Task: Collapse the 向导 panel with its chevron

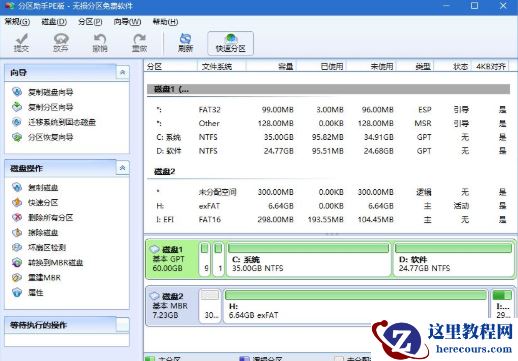Action: tap(122, 72)
